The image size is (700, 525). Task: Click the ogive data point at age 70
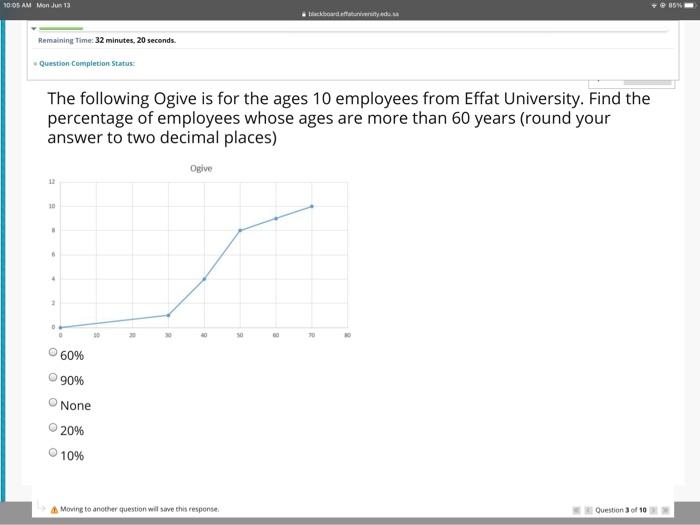click(x=312, y=206)
